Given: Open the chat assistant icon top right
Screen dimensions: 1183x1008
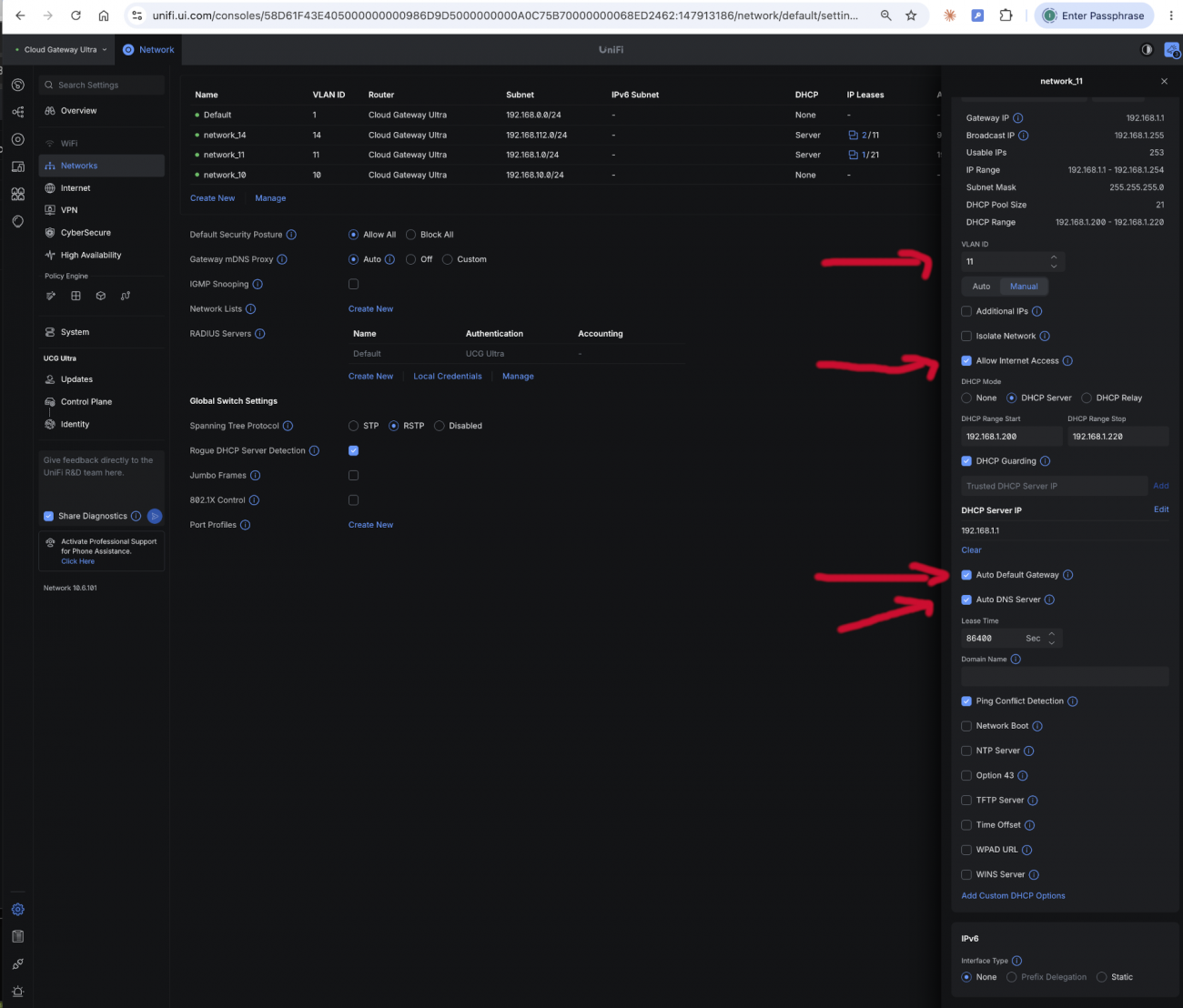Looking at the screenshot, I should pyautogui.click(x=1172, y=49).
